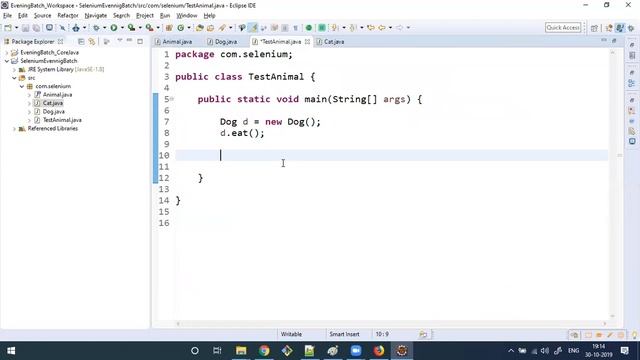Toggle Link with Editor in Package Explorer

pyautogui.click(x=92, y=42)
